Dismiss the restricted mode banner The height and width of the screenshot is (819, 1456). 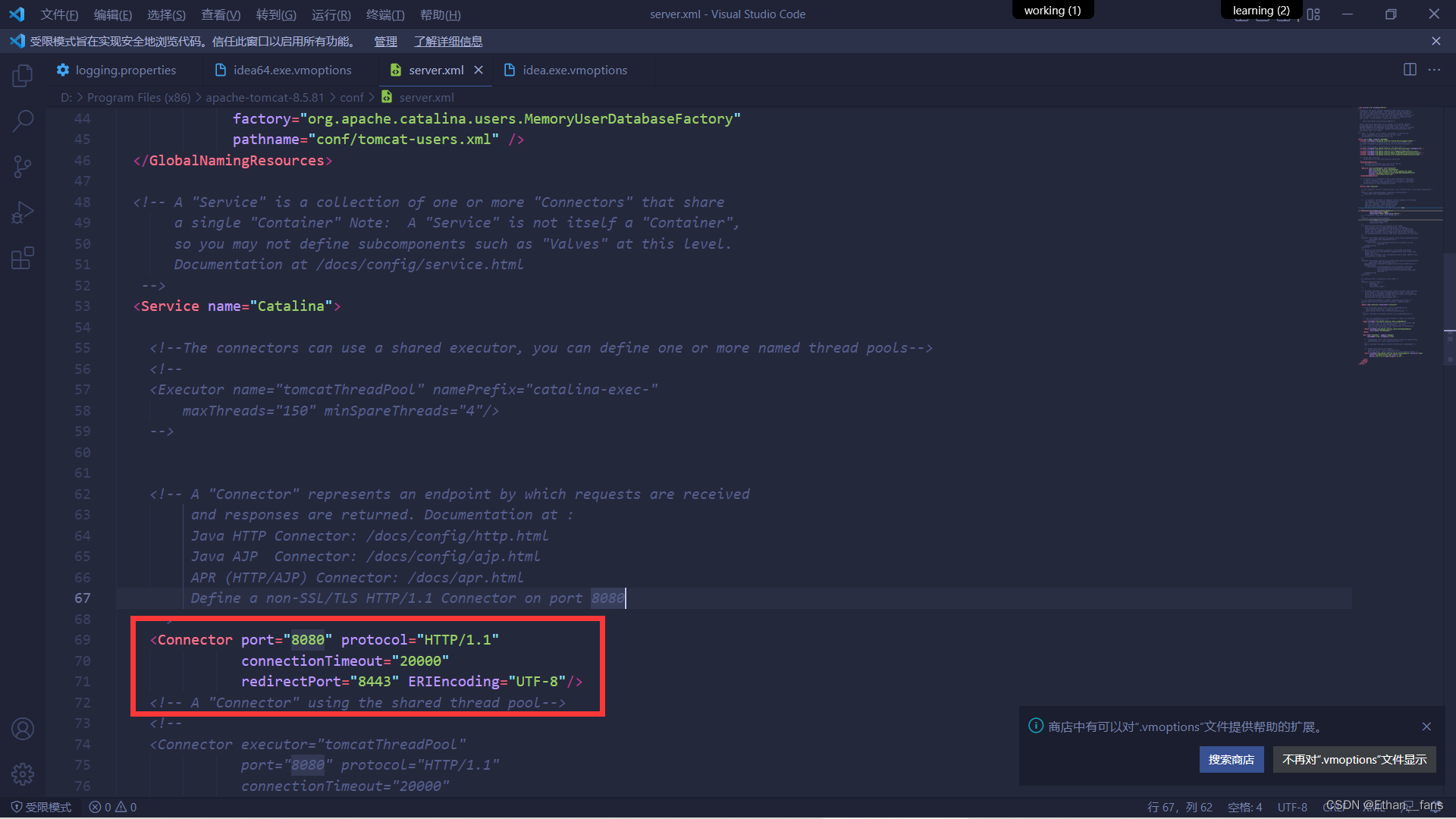(1436, 41)
